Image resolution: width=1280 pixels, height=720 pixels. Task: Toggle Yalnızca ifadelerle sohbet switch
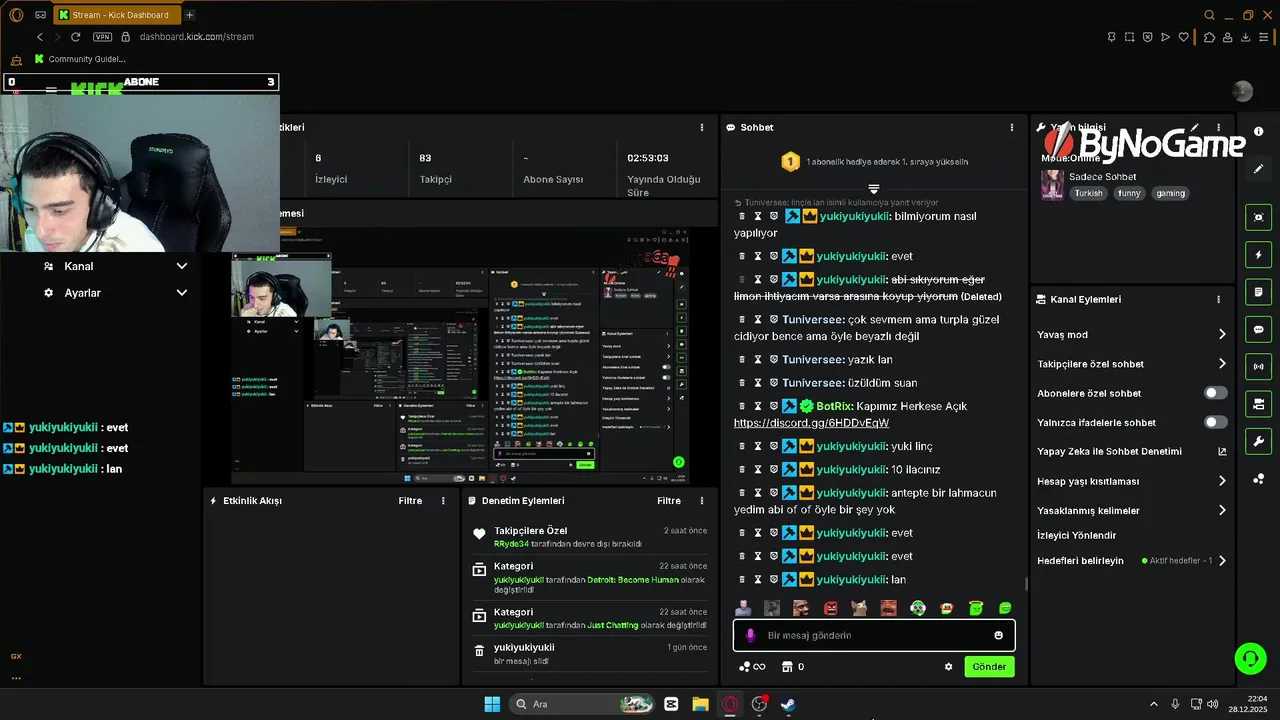tap(1215, 422)
